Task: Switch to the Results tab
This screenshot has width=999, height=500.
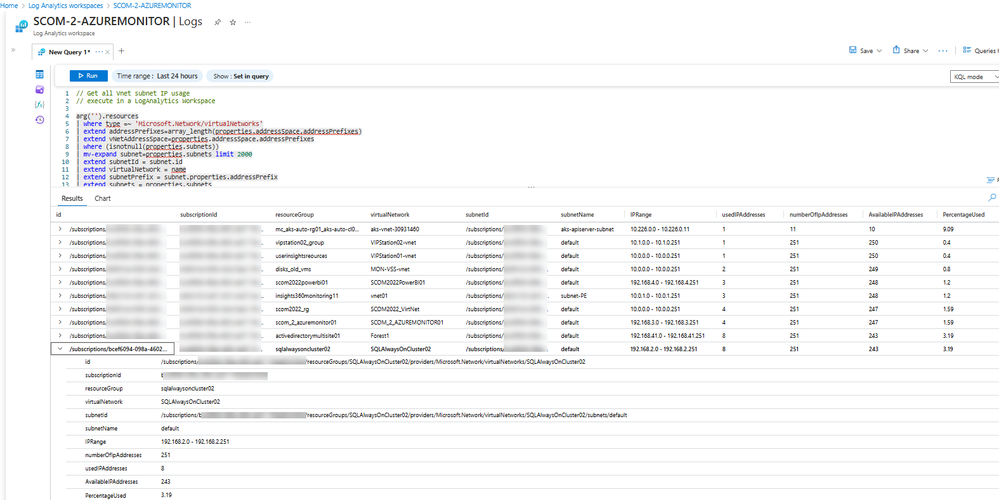Action: coord(72,198)
